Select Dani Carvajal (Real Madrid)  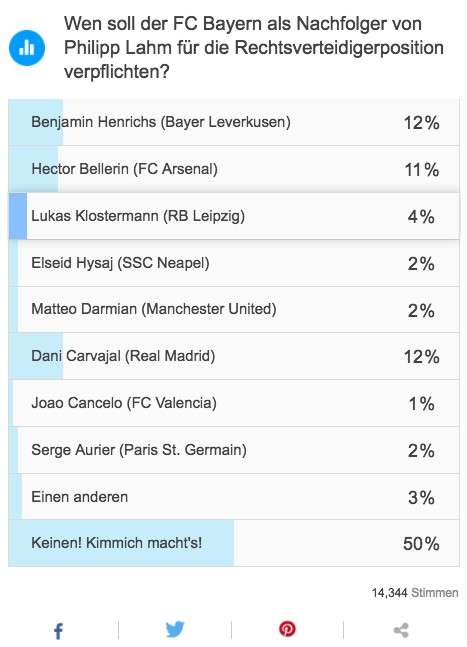click(x=234, y=356)
